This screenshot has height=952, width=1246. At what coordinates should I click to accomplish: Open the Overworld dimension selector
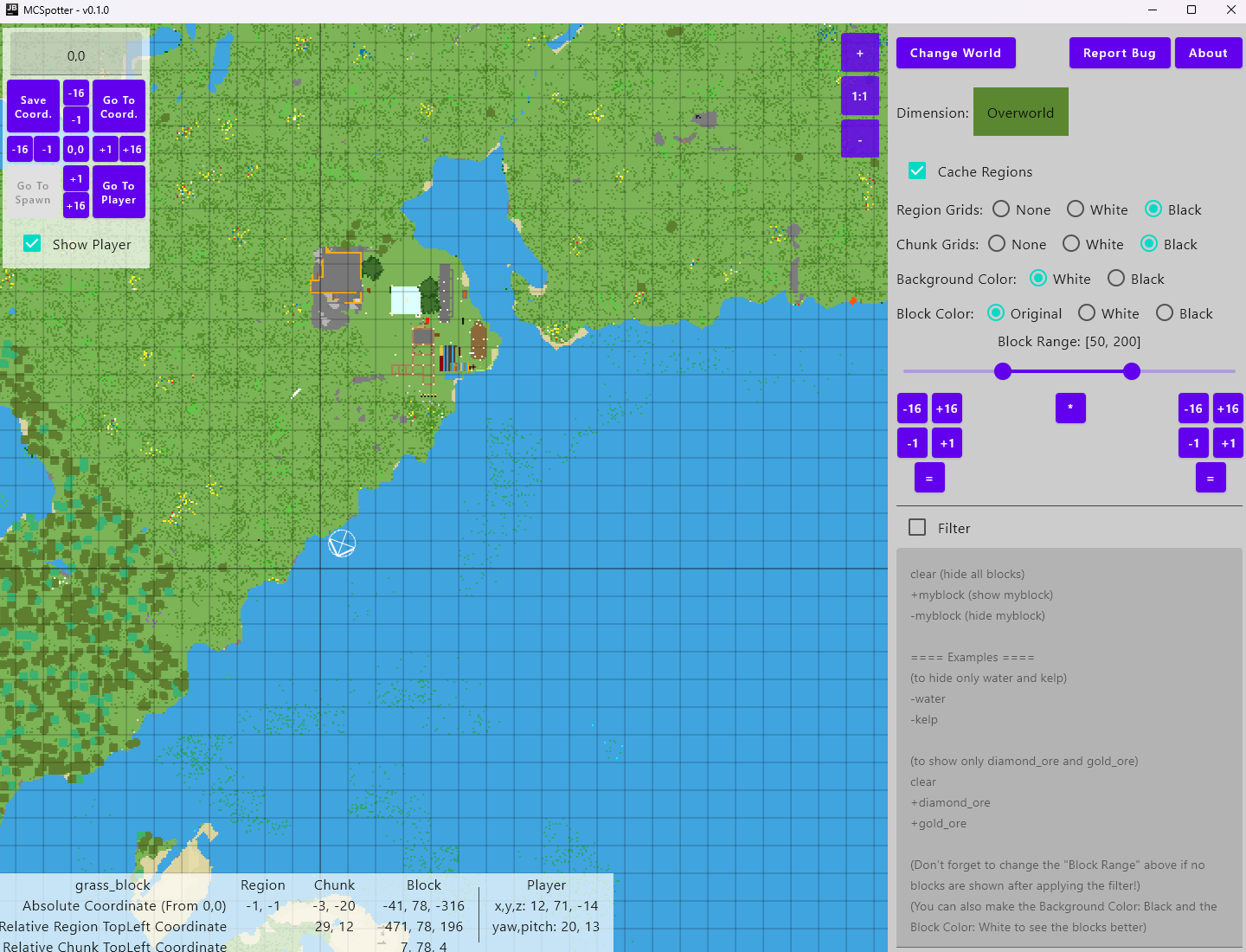tap(1021, 112)
